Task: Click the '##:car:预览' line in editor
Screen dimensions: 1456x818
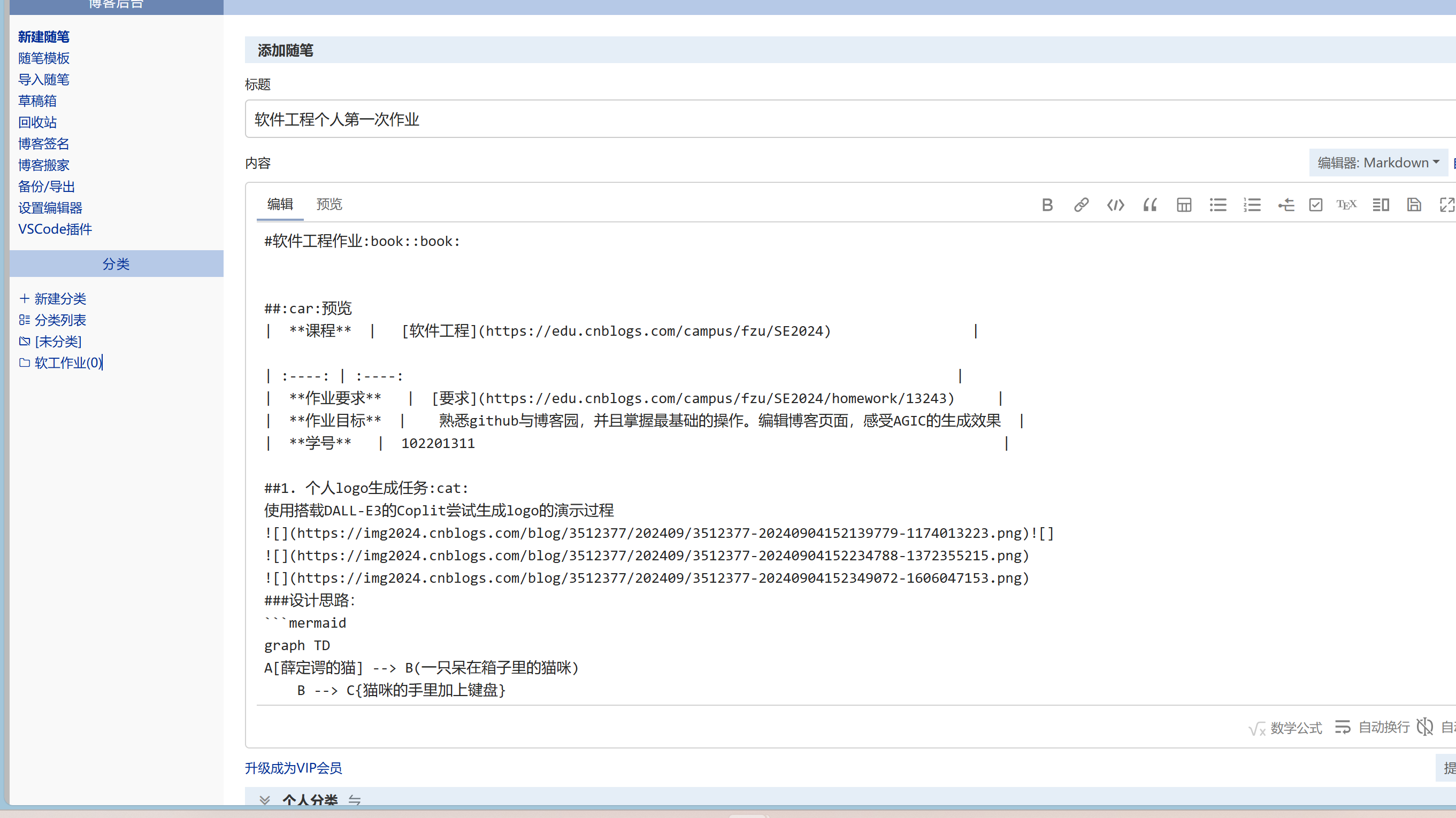Action: click(308, 308)
